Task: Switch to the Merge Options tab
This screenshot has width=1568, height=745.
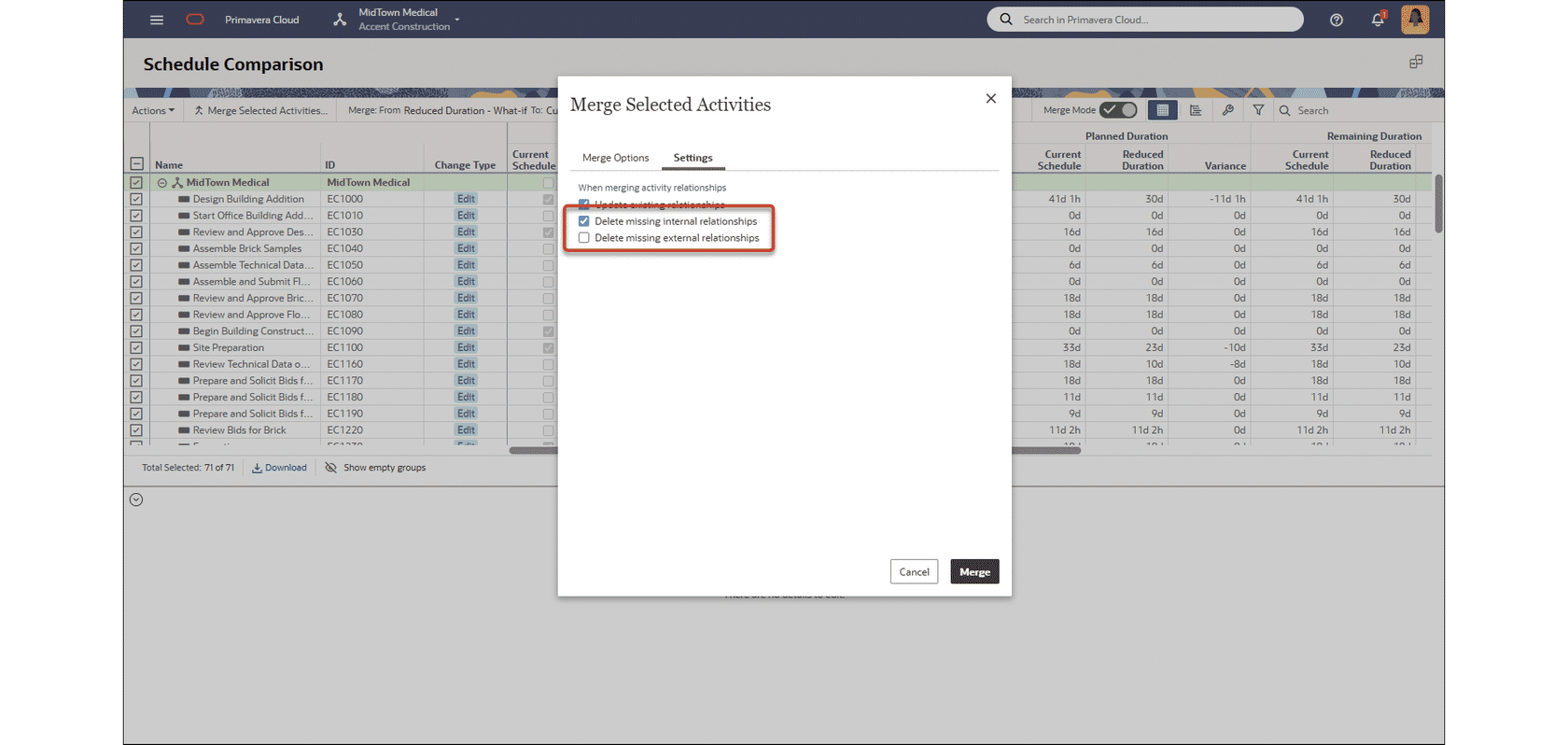Action: [x=615, y=158]
